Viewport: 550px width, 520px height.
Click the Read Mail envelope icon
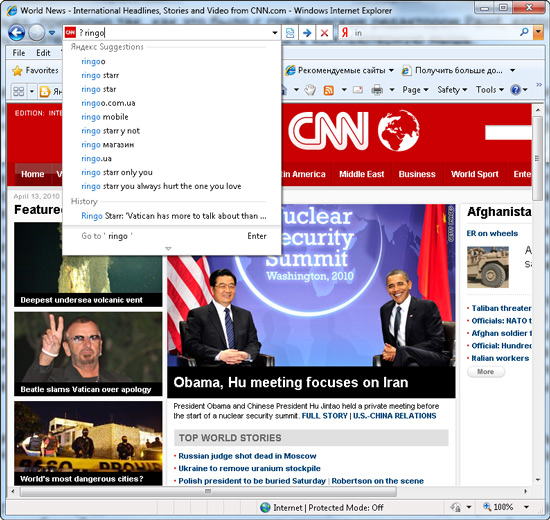coord(358,90)
